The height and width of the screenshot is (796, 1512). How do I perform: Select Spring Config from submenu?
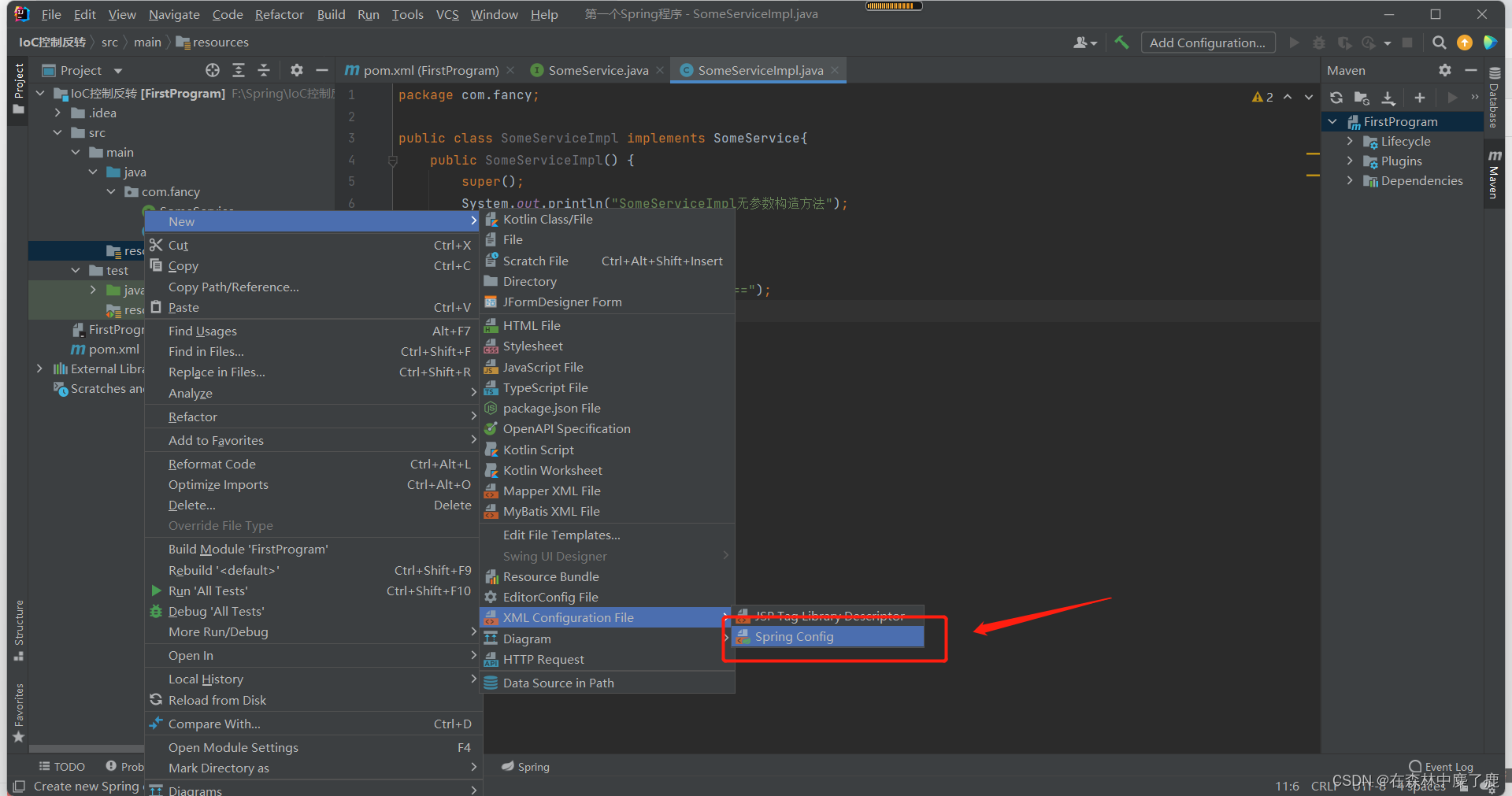click(828, 636)
